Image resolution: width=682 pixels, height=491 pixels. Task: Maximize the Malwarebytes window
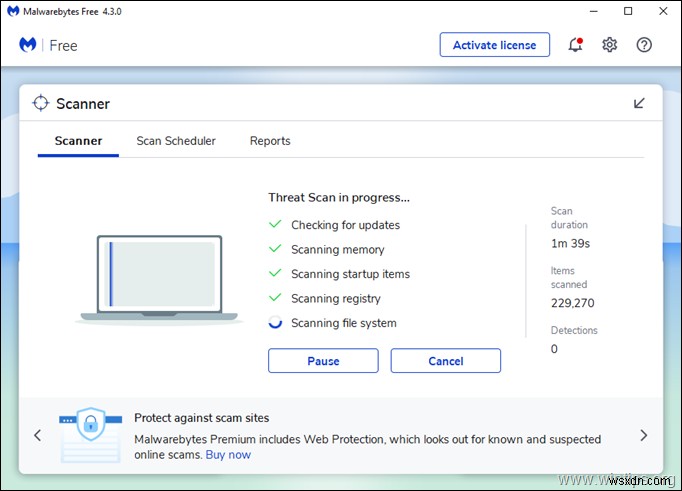point(628,11)
